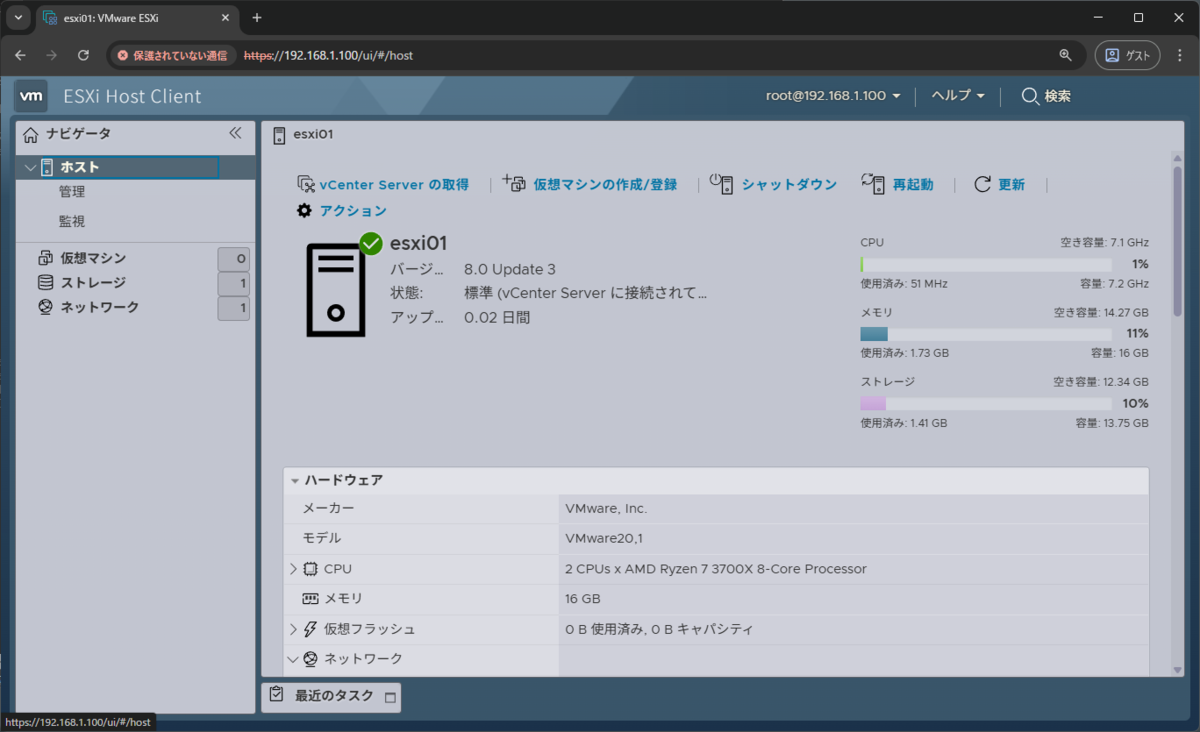
Task: Click the vCenter Server acquire icon
Action: (x=306, y=184)
